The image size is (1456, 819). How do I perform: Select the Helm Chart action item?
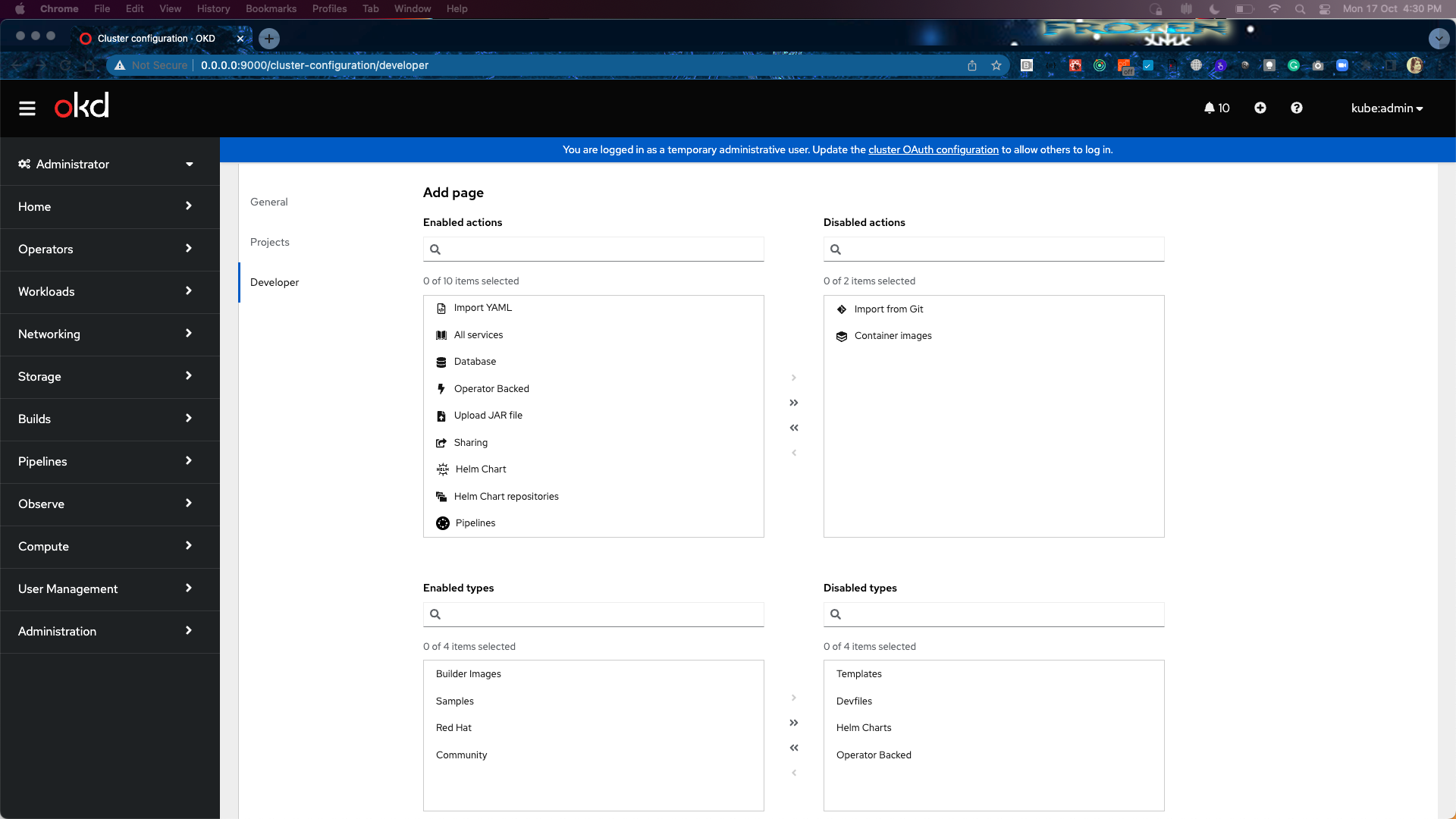click(481, 469)
